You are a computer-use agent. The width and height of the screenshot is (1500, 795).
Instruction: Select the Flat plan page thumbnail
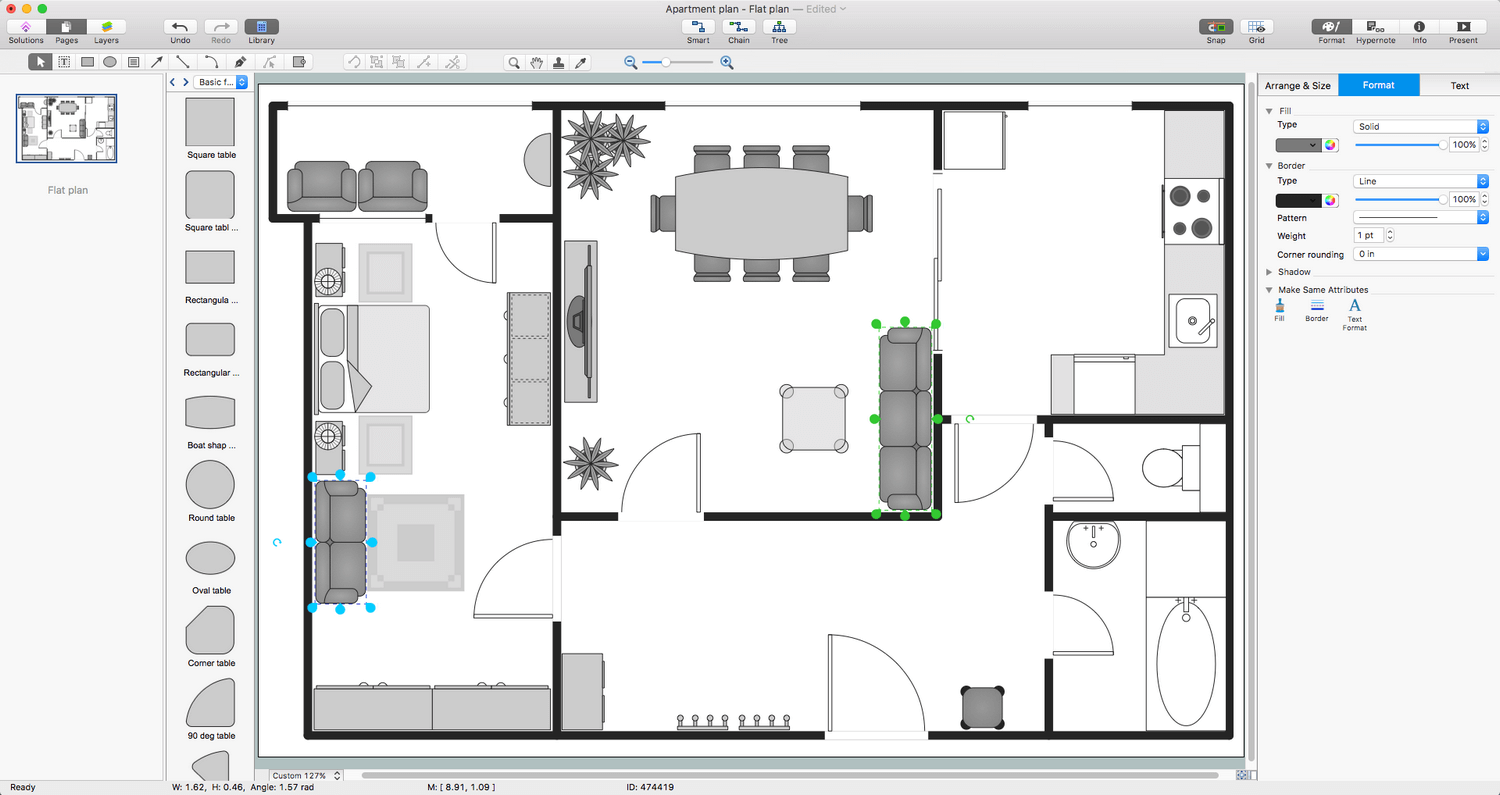click(66, 128)
